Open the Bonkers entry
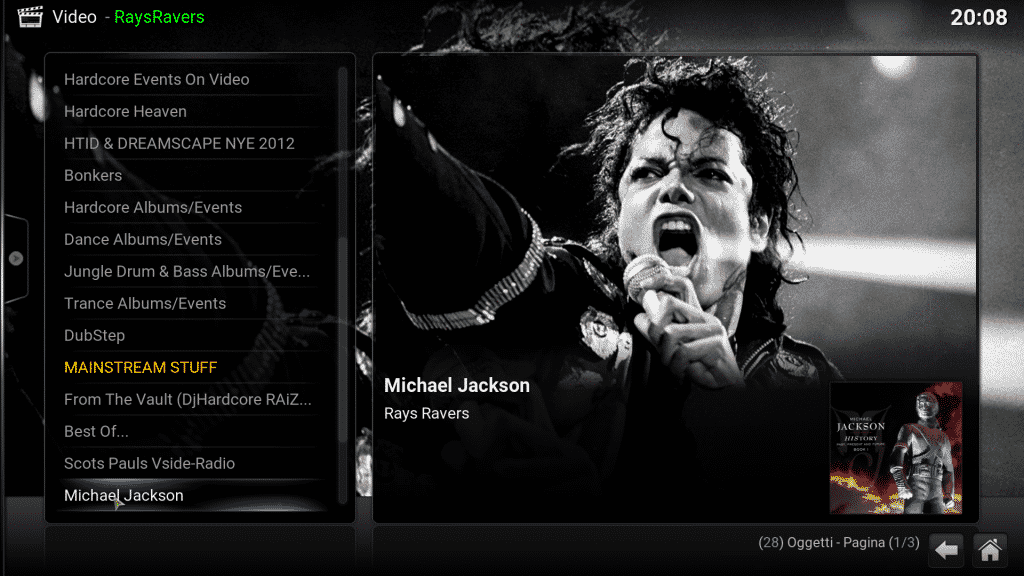The width and height of the screenshot is (1024, 576). (193, 176)
